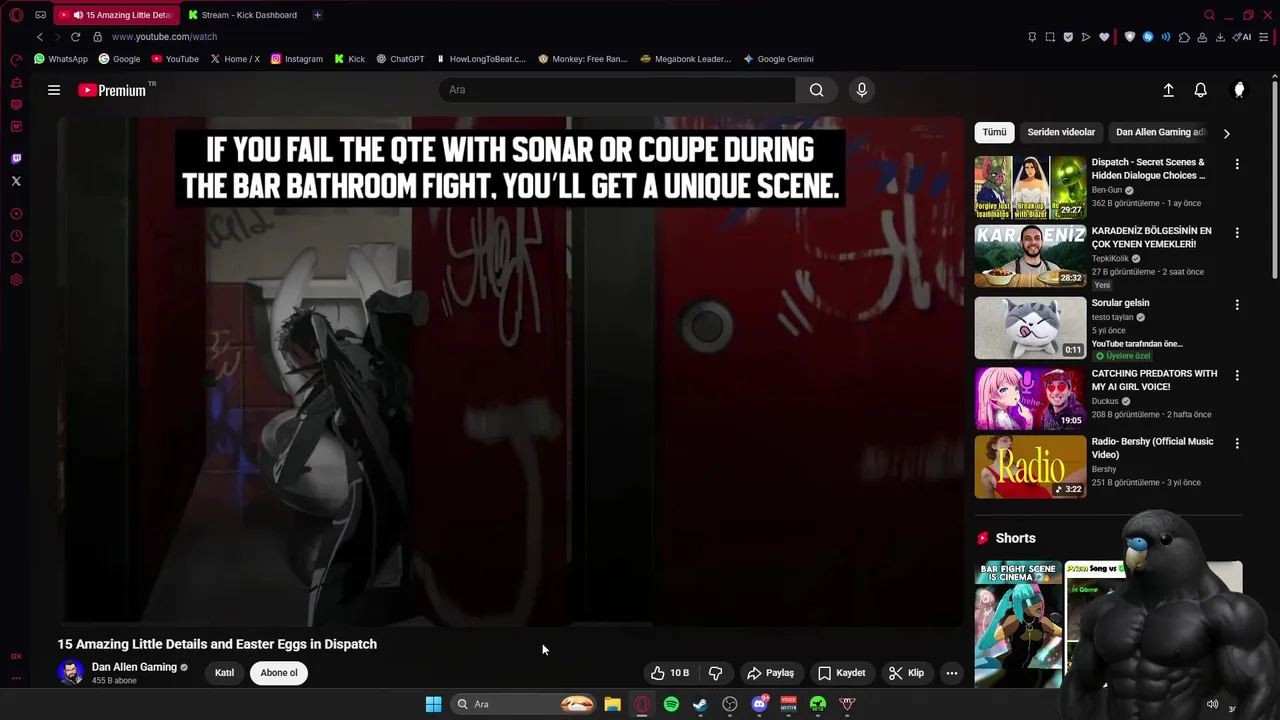Viewport: 1280px width, 720px height.
Task: Open the Dispatch Secret Scenes video thumbnail
Action: point(1030,187)
